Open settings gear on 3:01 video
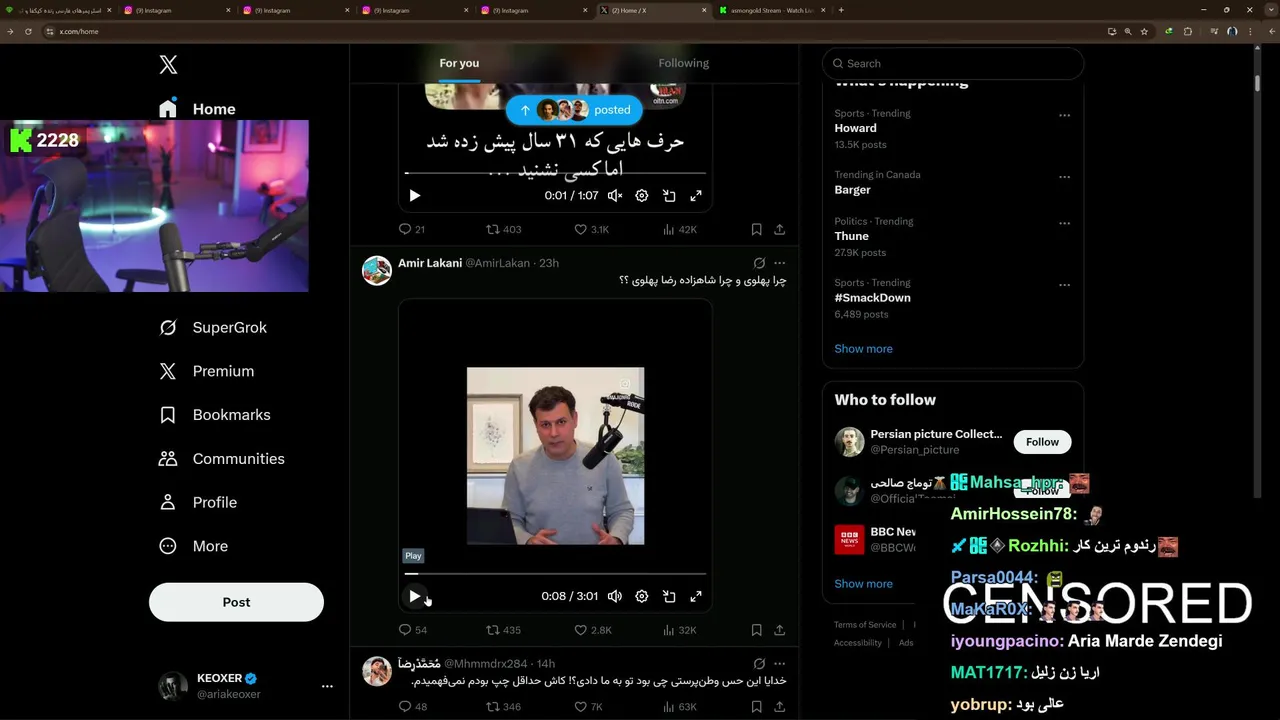 point(642,596)
